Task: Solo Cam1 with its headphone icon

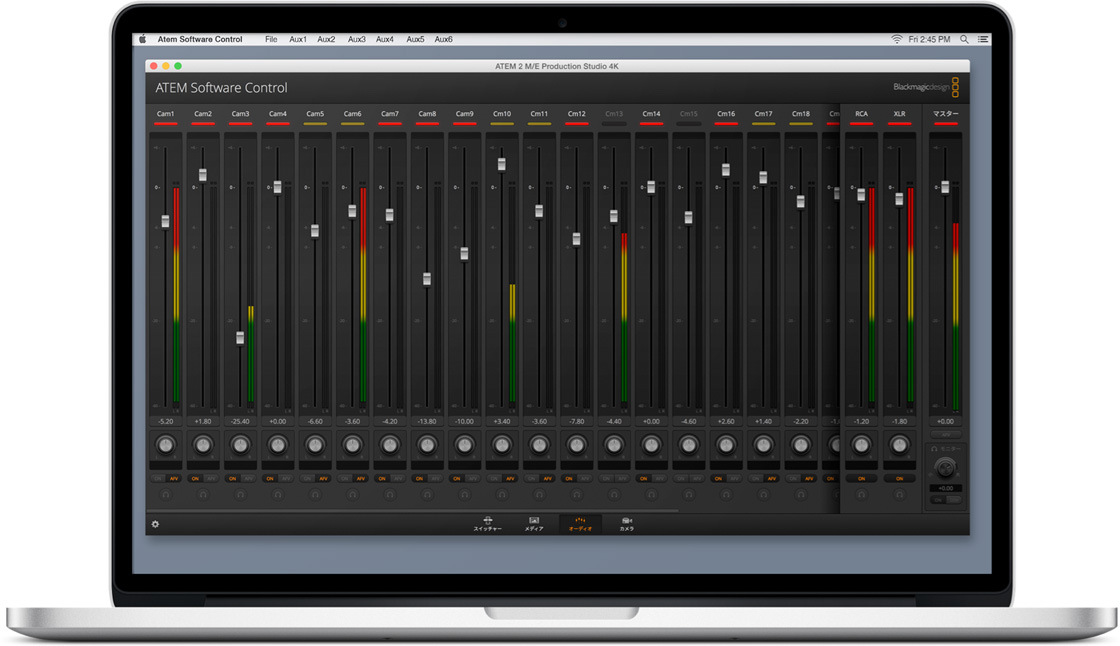Action: click(x=166, y=494)
